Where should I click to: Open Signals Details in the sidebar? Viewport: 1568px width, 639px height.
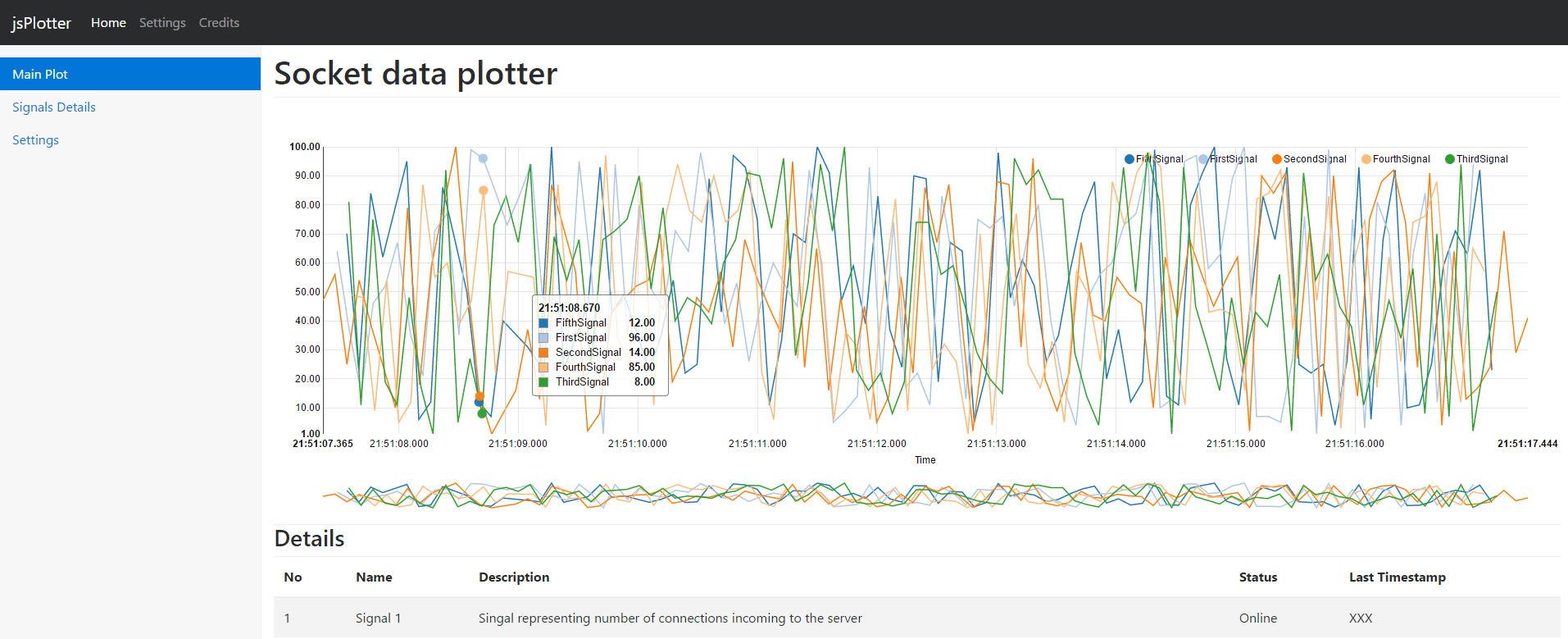click(54, 107)
